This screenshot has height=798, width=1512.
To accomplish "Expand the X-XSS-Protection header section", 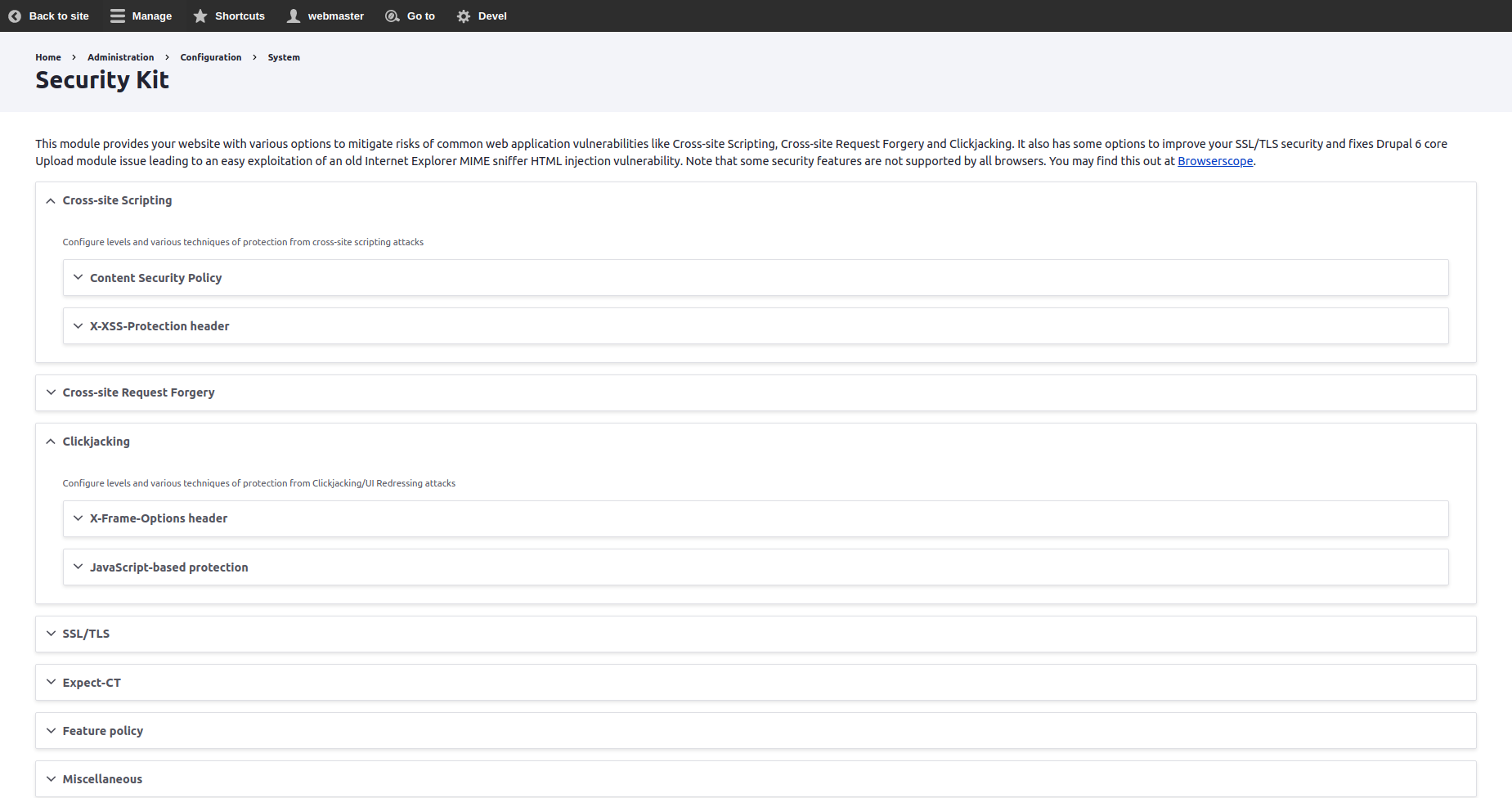I will [x=159, y=326].
